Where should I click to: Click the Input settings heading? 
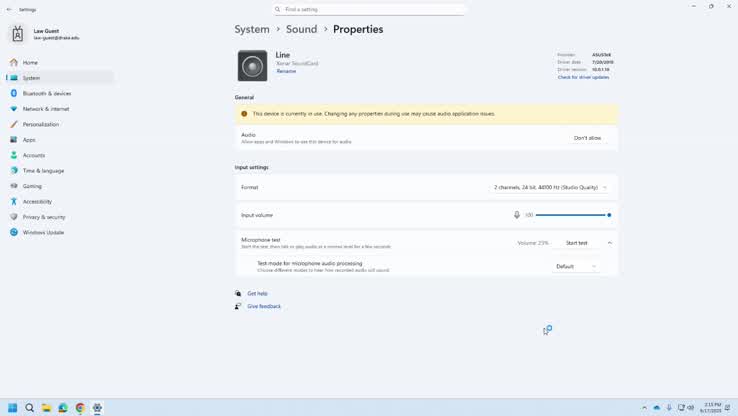[251, 167]
